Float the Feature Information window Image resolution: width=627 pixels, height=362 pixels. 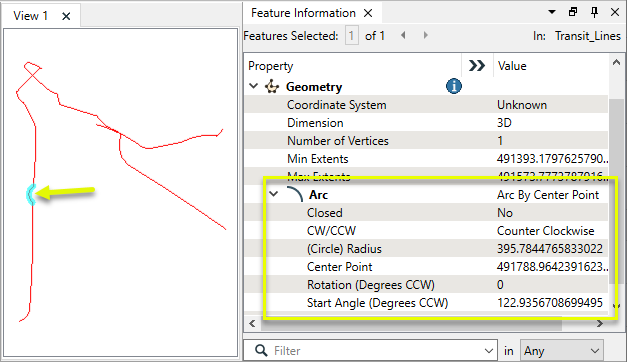(x=573, y=12)
